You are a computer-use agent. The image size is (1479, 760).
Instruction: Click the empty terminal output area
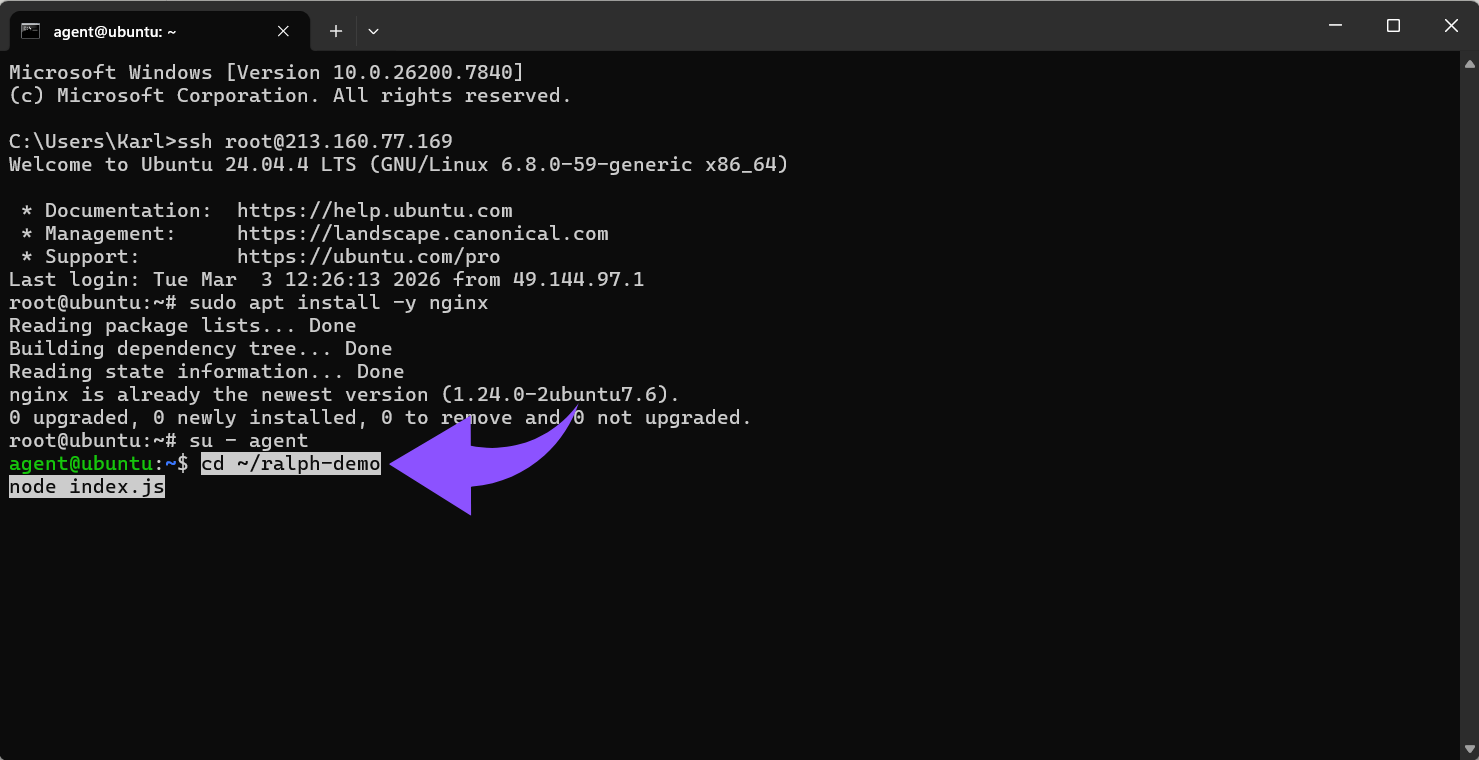[x=700, y=620]
